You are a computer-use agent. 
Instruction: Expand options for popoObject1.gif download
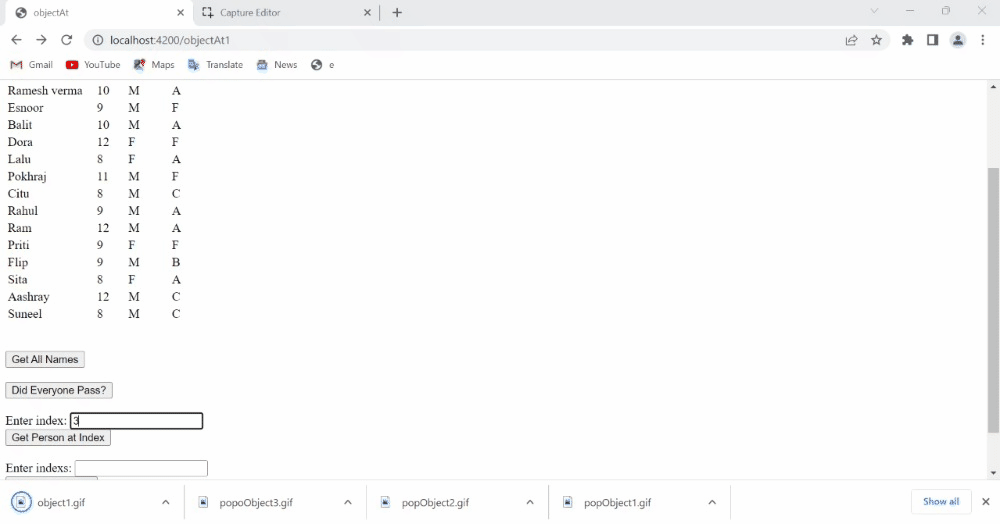[712, 502]
